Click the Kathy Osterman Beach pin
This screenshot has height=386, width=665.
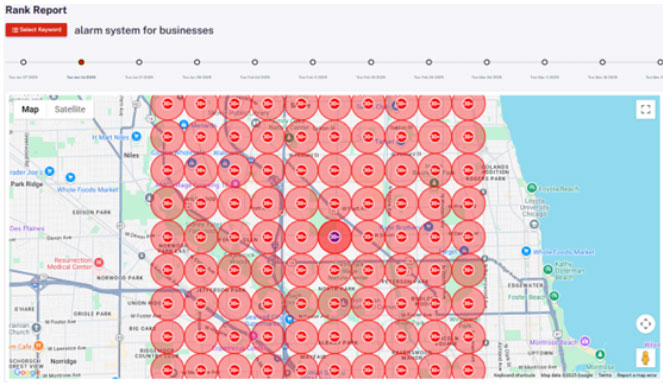pos(548,270)
